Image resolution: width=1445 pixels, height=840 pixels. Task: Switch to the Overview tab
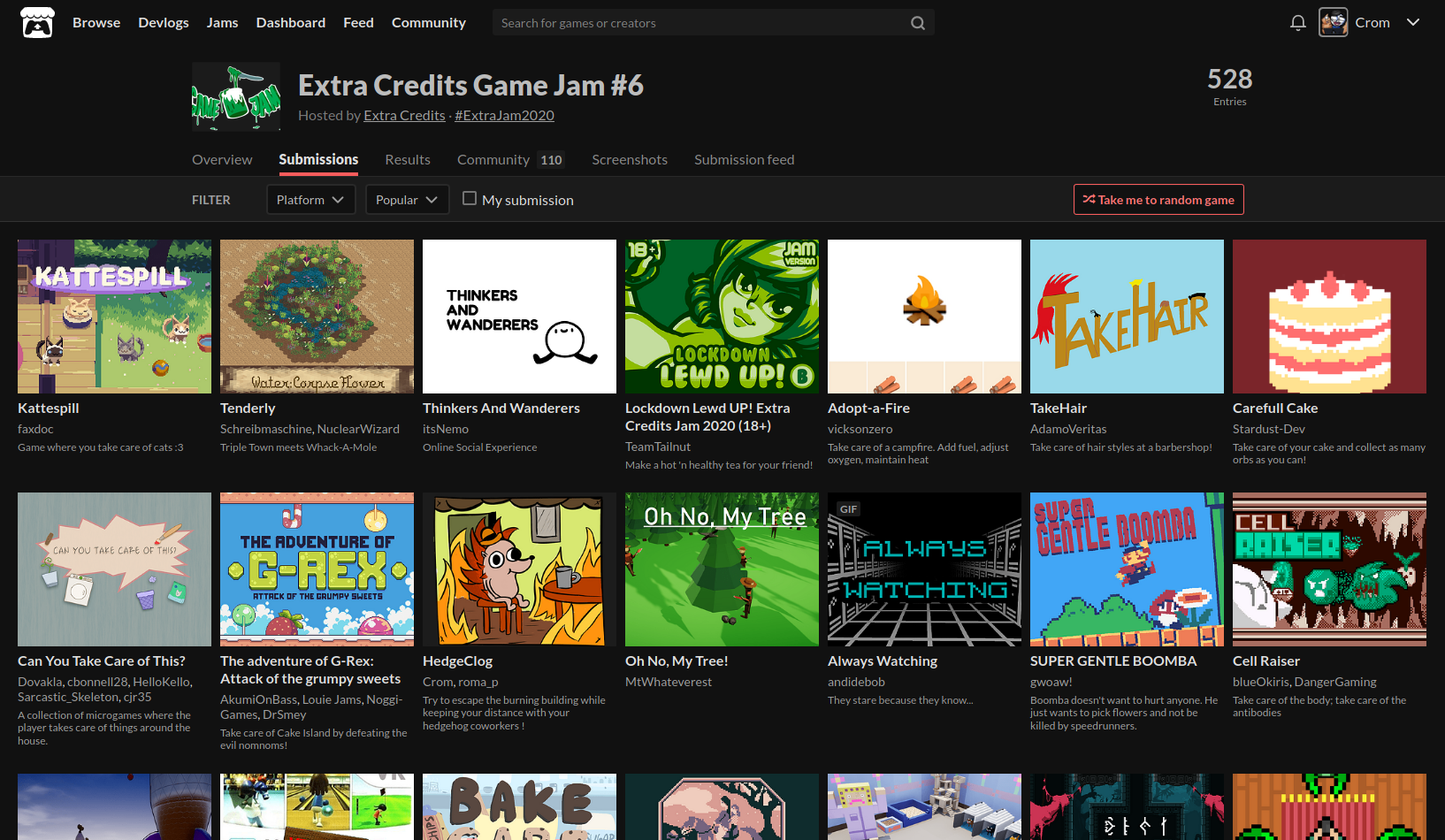click(222, 159)
